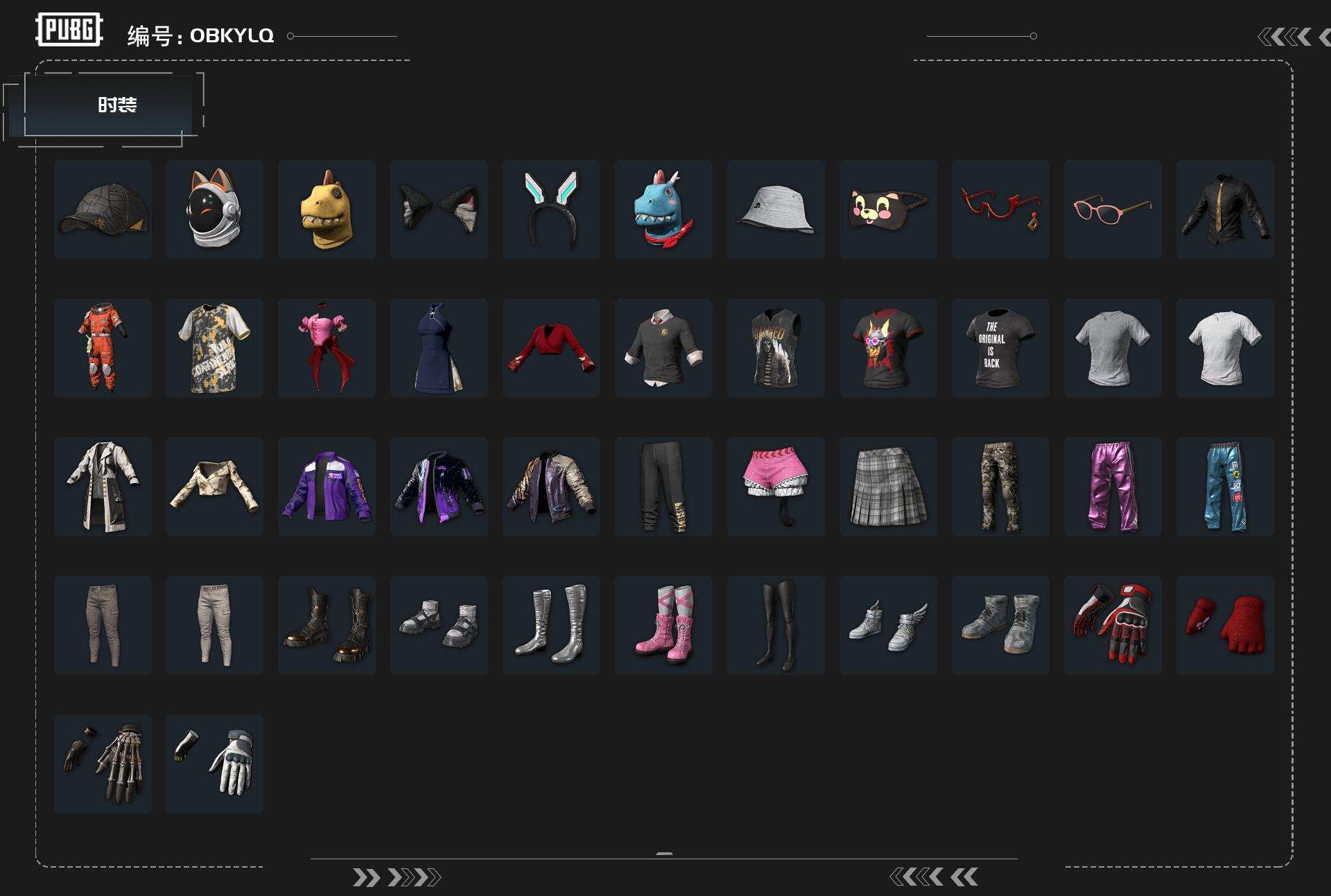The width and height of the screenshot is (1331, 896).
Task: Choose the dark gray school sweater
Action: tap(663, 348)
